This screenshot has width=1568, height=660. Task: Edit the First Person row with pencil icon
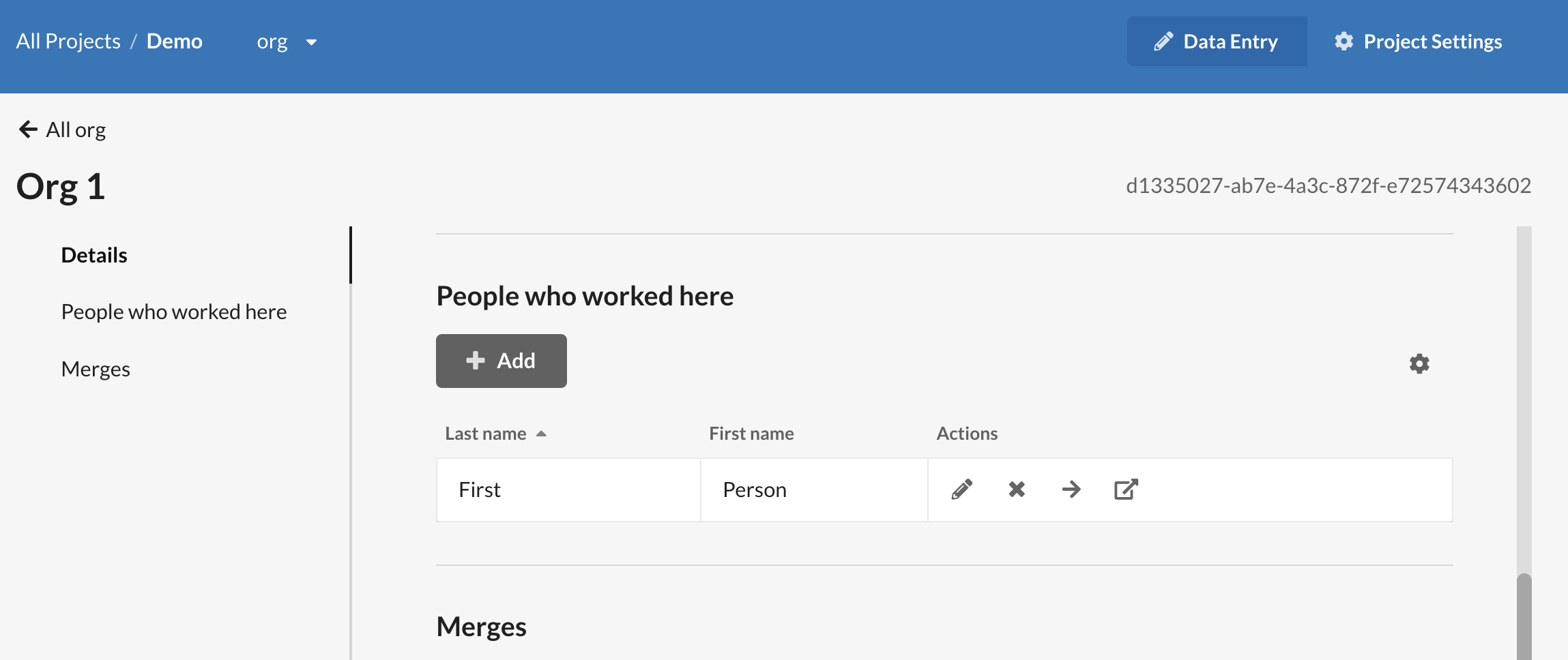961,490
